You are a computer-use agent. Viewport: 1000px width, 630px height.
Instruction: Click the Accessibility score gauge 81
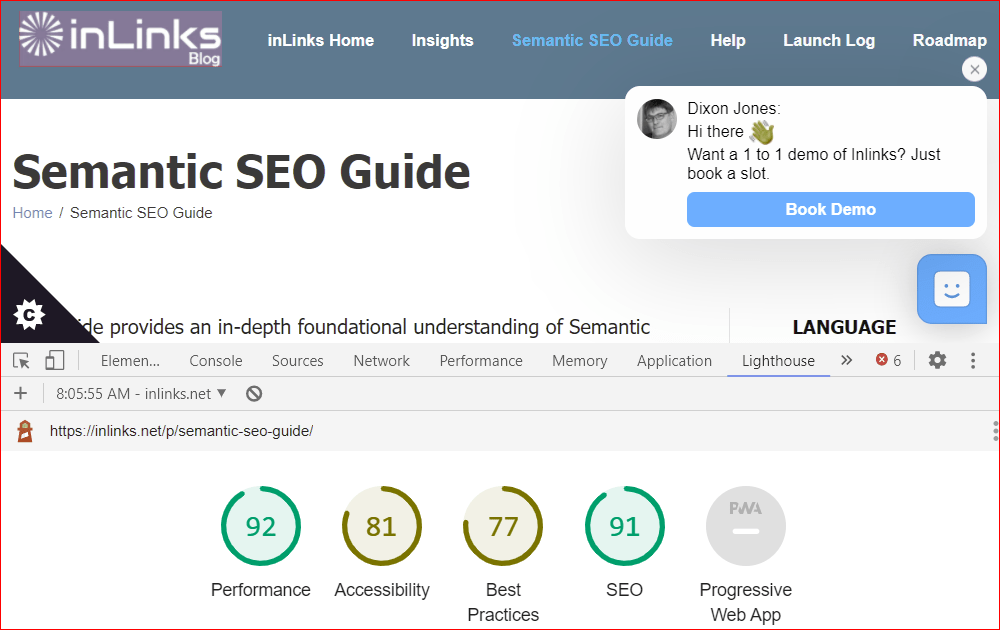click(x=382, y=526)
